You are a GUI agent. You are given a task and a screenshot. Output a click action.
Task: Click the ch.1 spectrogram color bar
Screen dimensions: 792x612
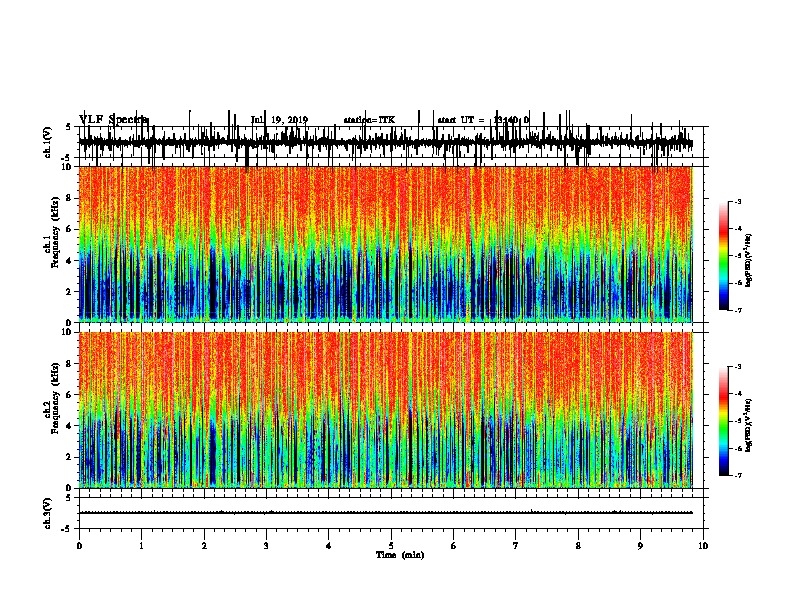point(724,256)
